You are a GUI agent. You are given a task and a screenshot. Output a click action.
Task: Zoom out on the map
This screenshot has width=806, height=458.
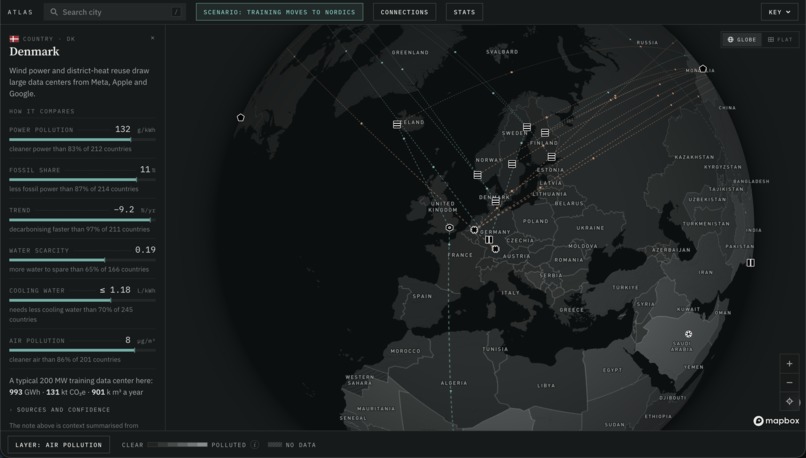pyautogui.click(x=790, y=382)
